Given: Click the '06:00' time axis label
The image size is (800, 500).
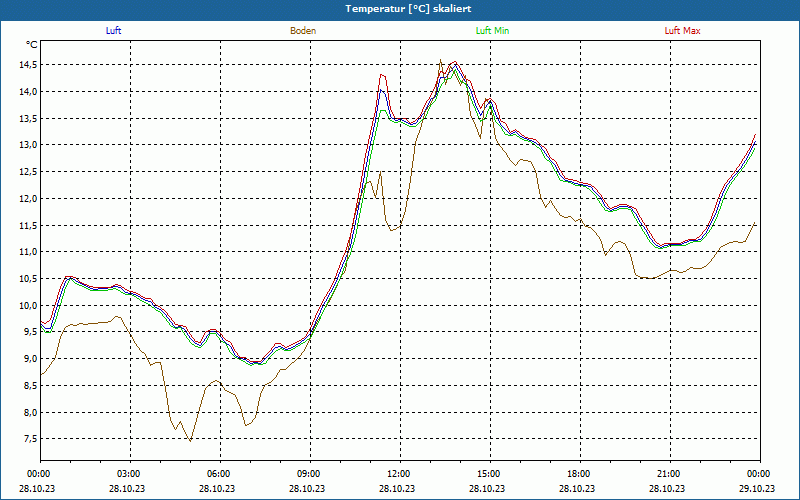Looking at the screenshot, I should pyautogui.click(x=219, y=474).
